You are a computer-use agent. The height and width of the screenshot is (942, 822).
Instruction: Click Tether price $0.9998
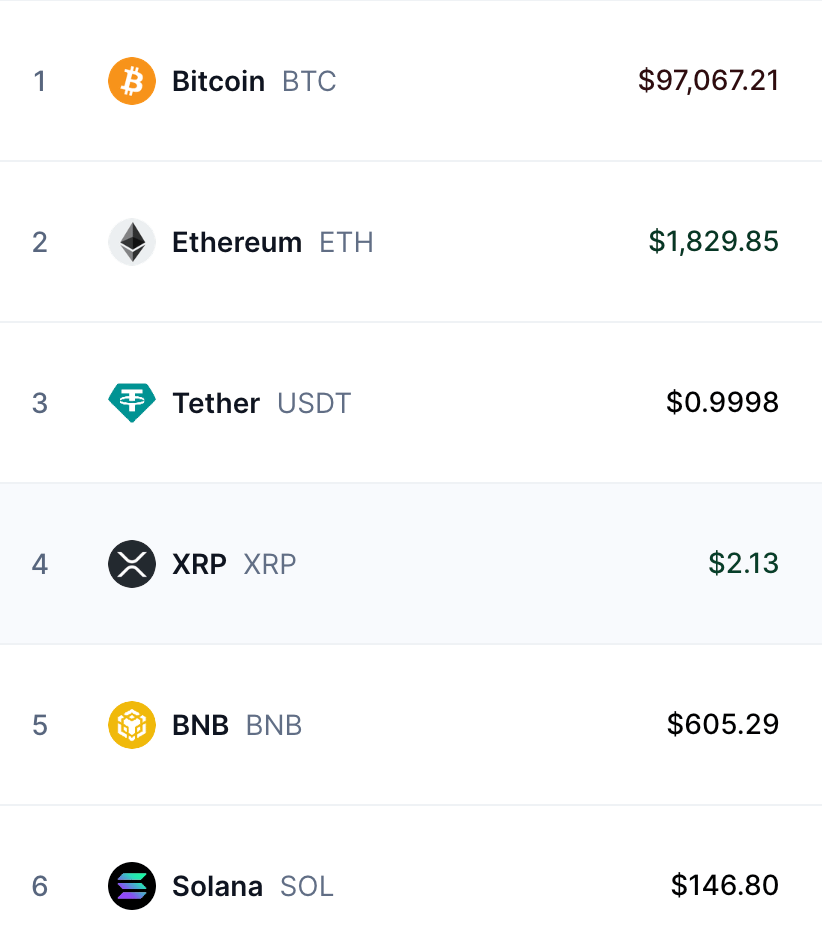click(x=723, y=403)
